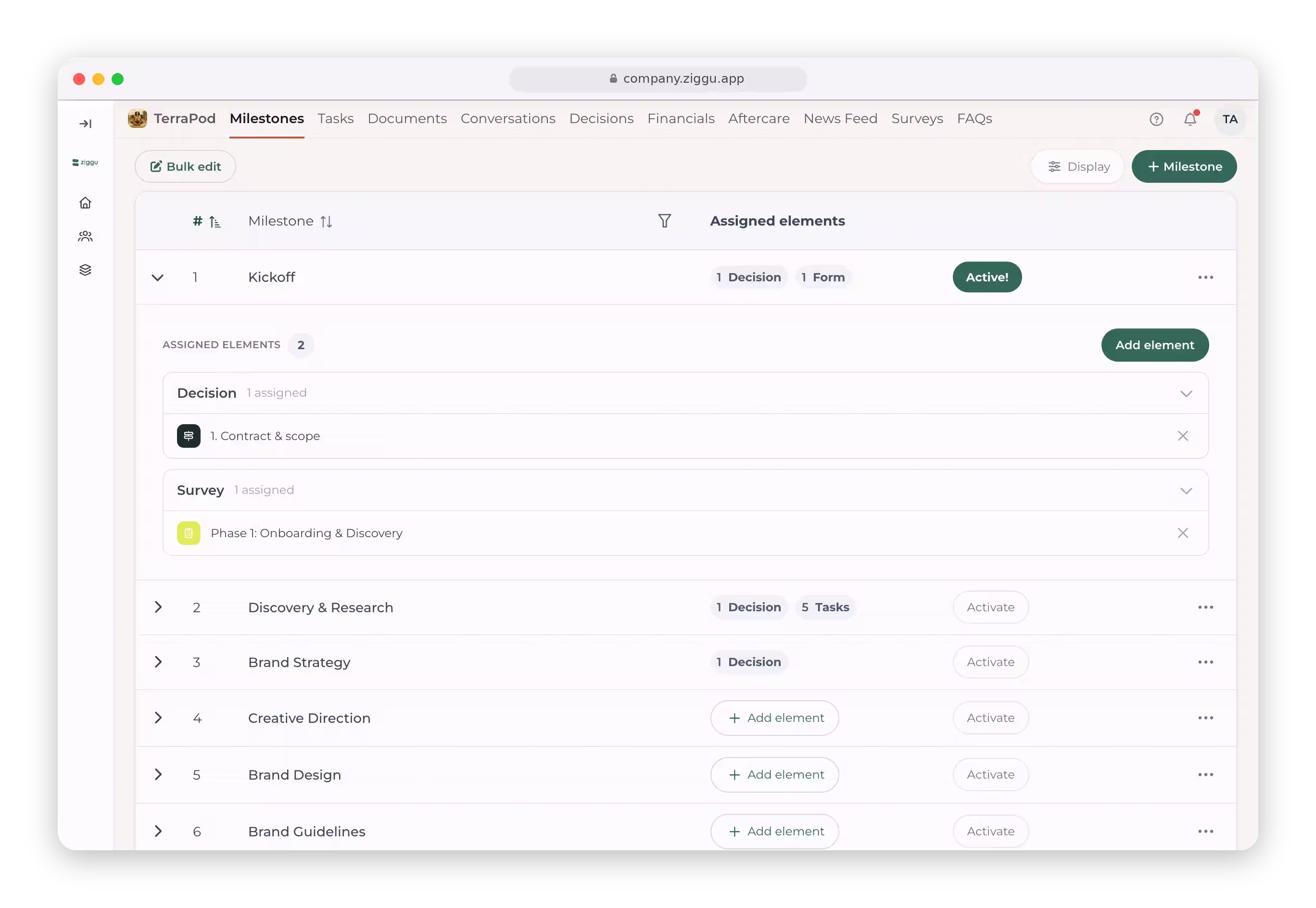Collapse the Survey assigned group
This screenshot has height=908, width=1316.
[1186, 491]
